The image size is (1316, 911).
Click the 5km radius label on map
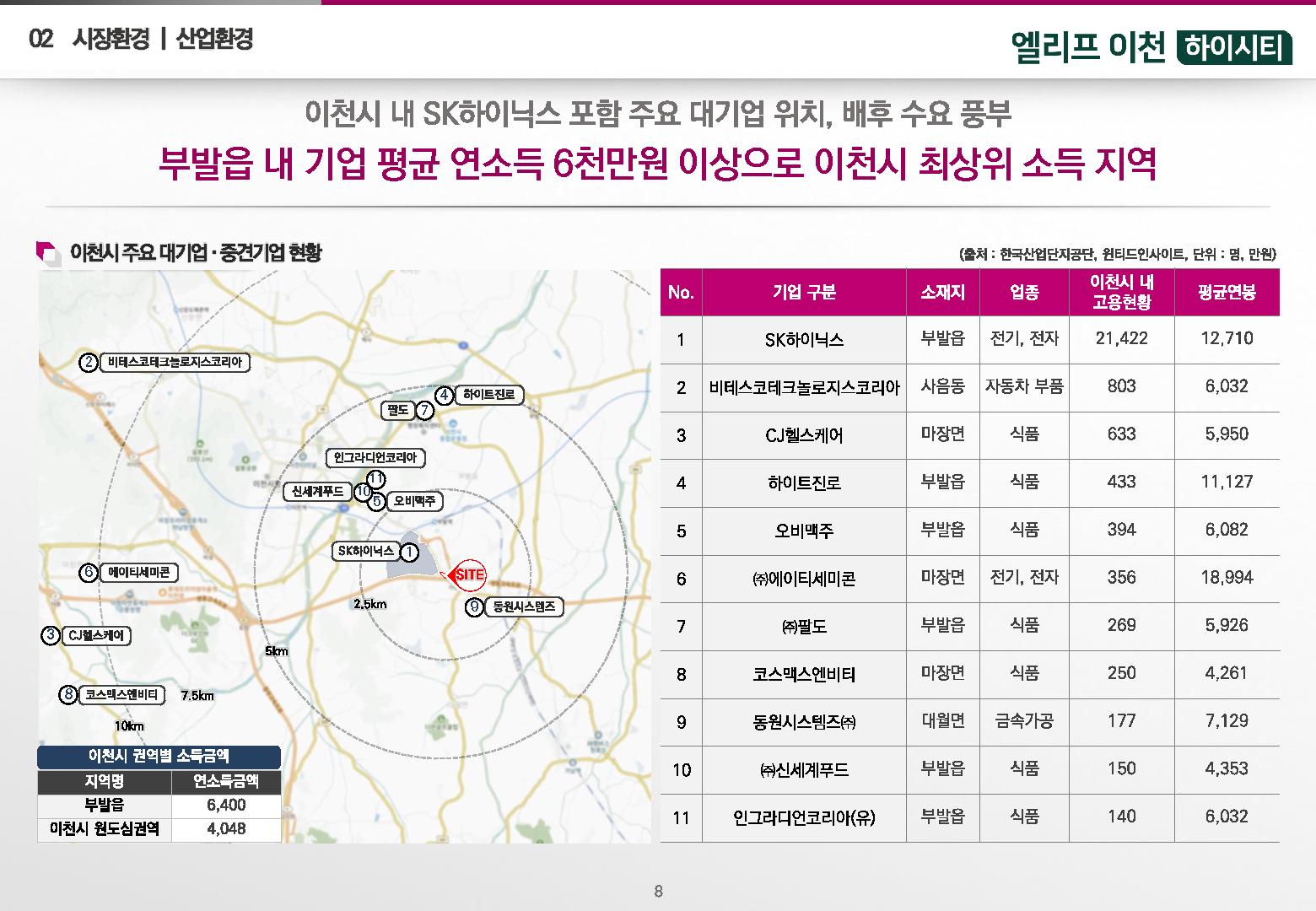click(276, 651)
